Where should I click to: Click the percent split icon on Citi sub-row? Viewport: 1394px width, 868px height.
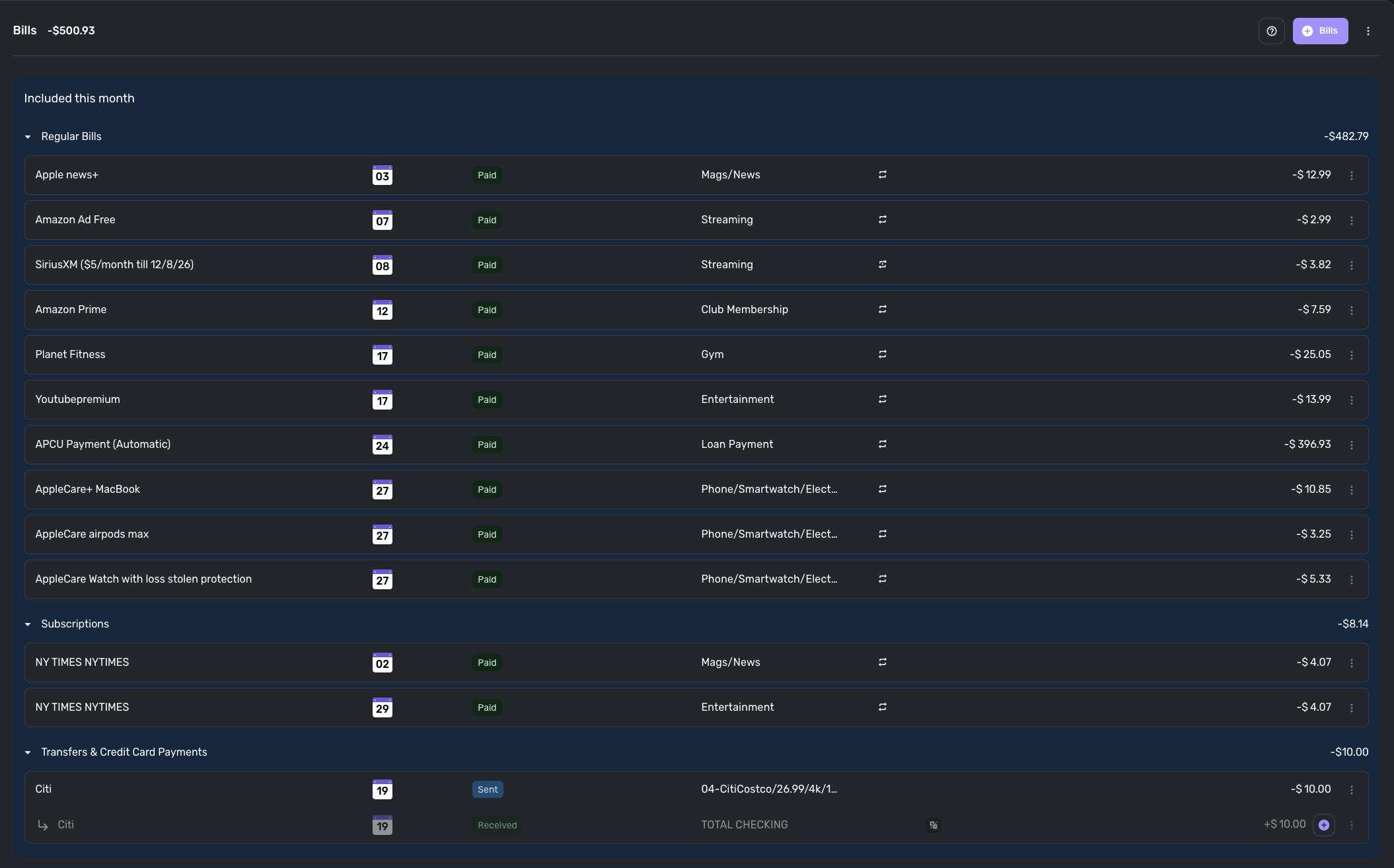tap(933, 825)
